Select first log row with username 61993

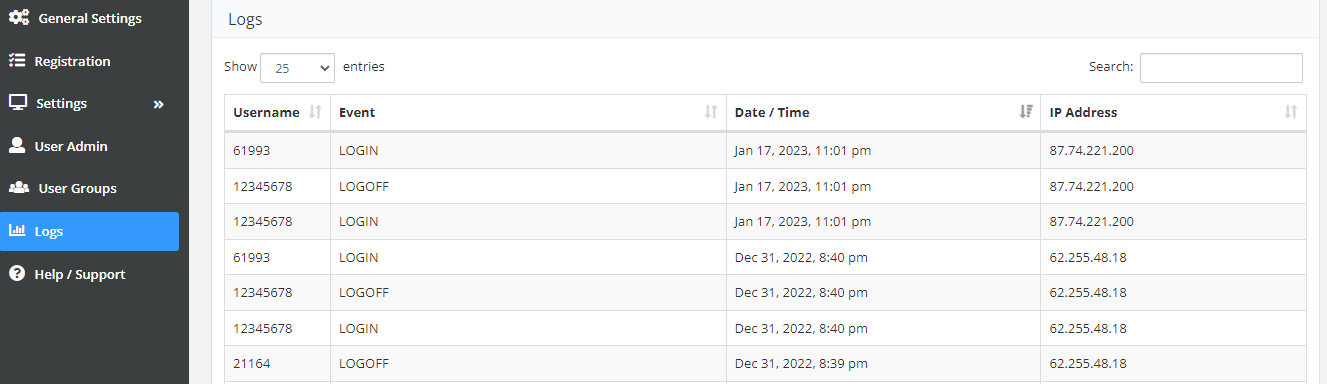765,151
